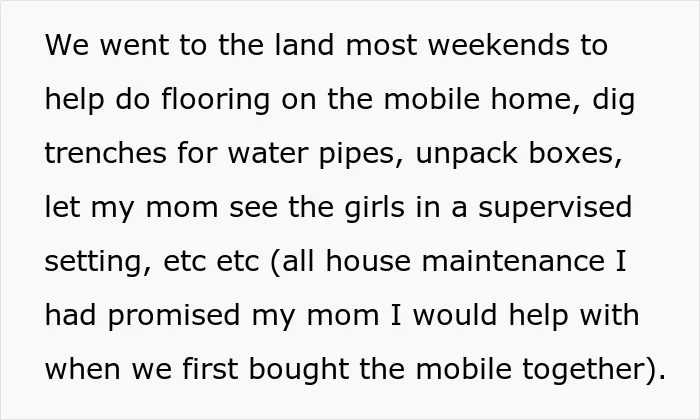Click the word 'water'
Image resolution: width=700 pixels, height=420 pixels.
pos(268,153)
